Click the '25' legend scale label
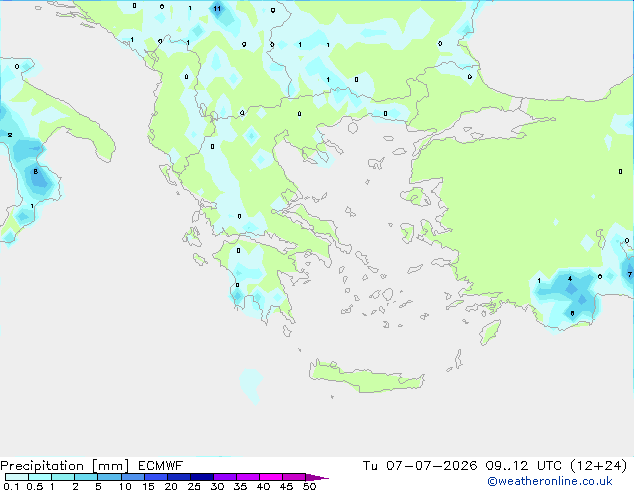Screen dimensions: 634x490 [x=194, y=486]
